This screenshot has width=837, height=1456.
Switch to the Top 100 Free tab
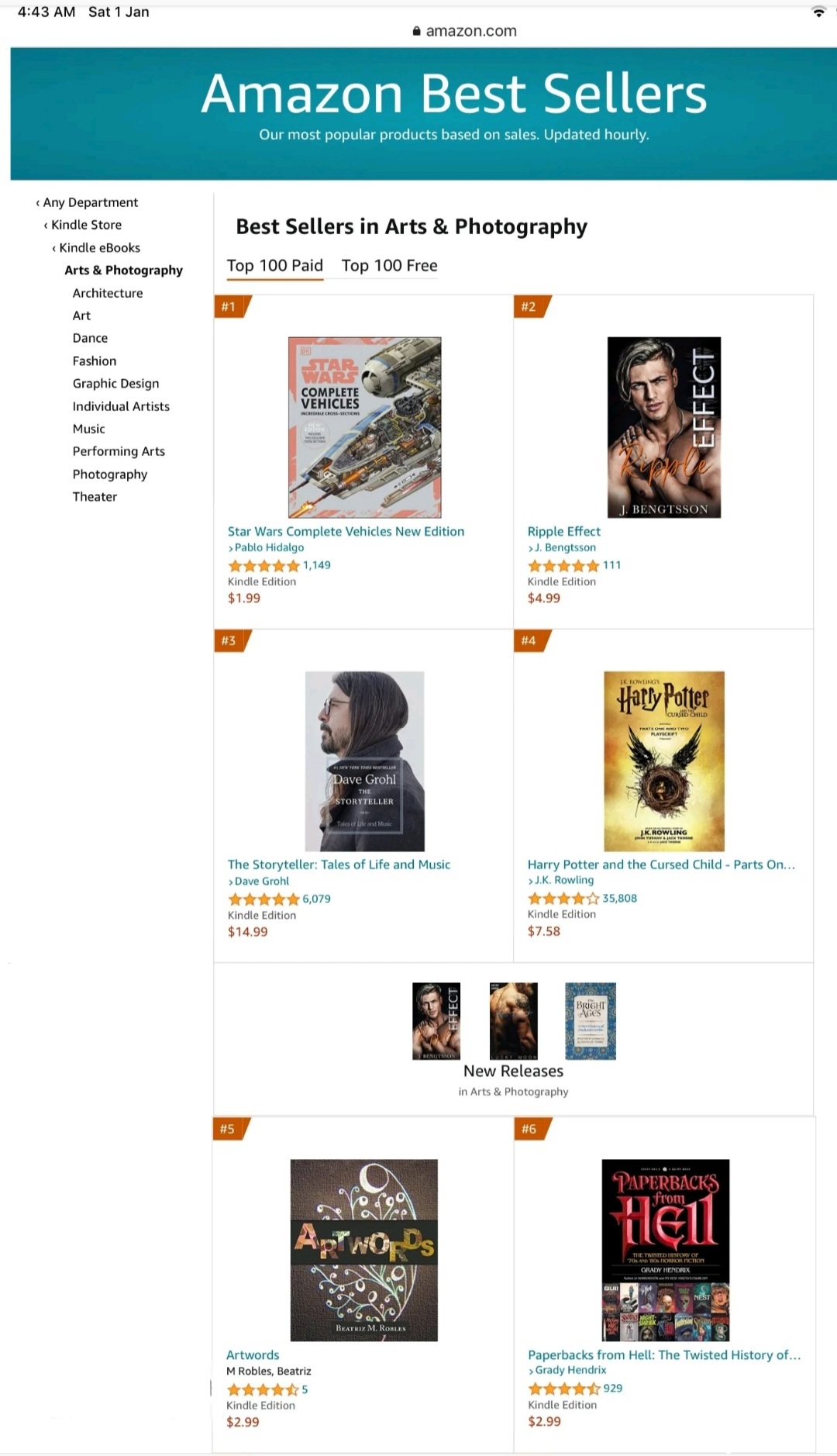389,266
